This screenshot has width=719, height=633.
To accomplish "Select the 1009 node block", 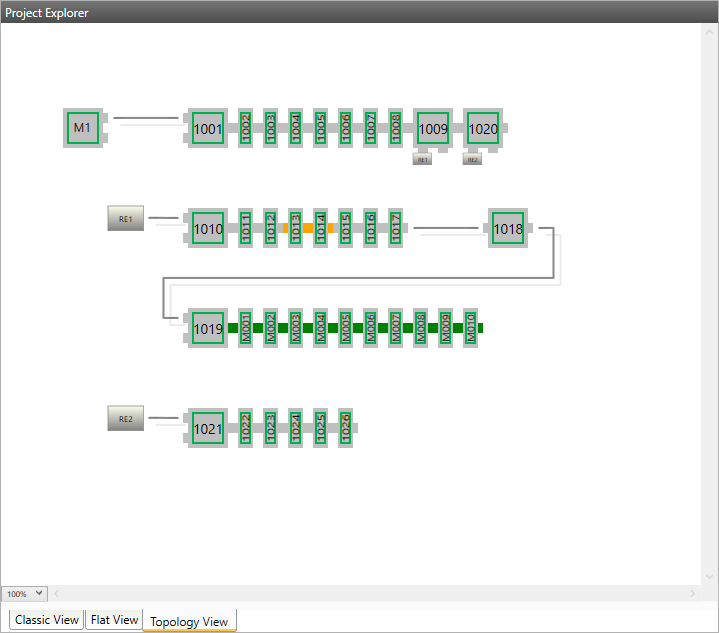I will (x=433, y=128).
